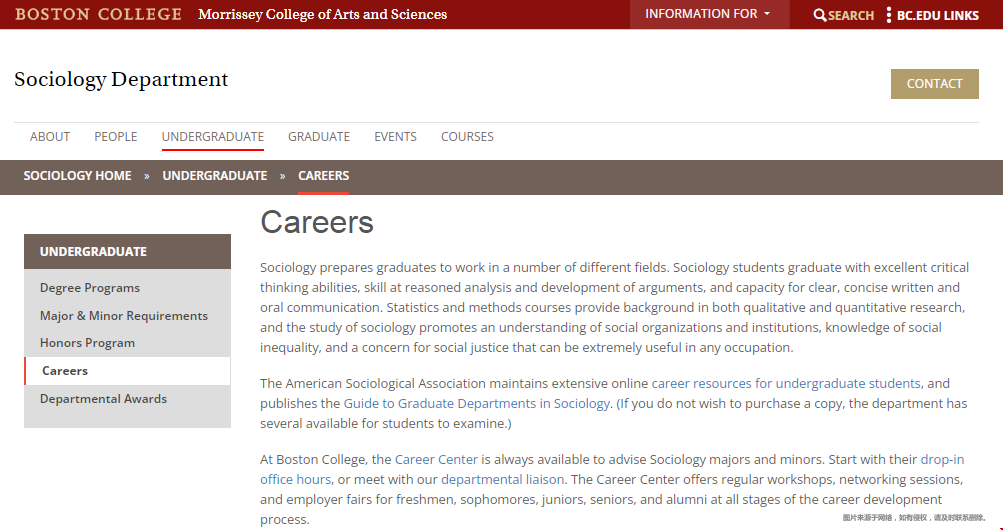
Task: Visit the Career Center link
Action: (x=436, y=459)
